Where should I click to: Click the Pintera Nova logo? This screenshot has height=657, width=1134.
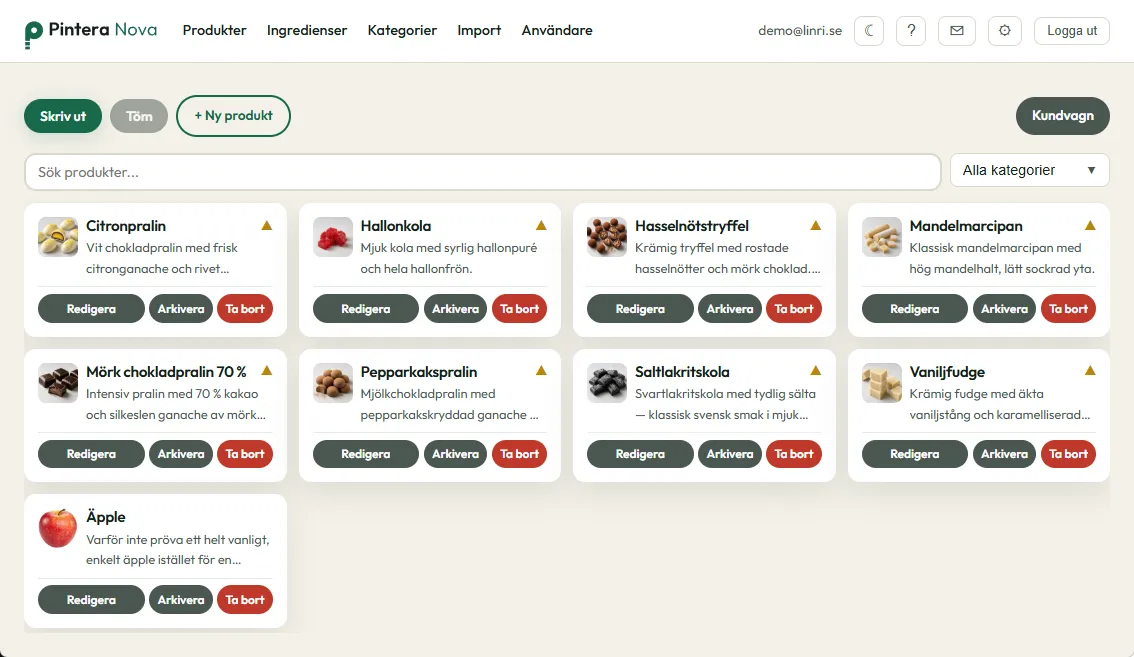[90, 32]
